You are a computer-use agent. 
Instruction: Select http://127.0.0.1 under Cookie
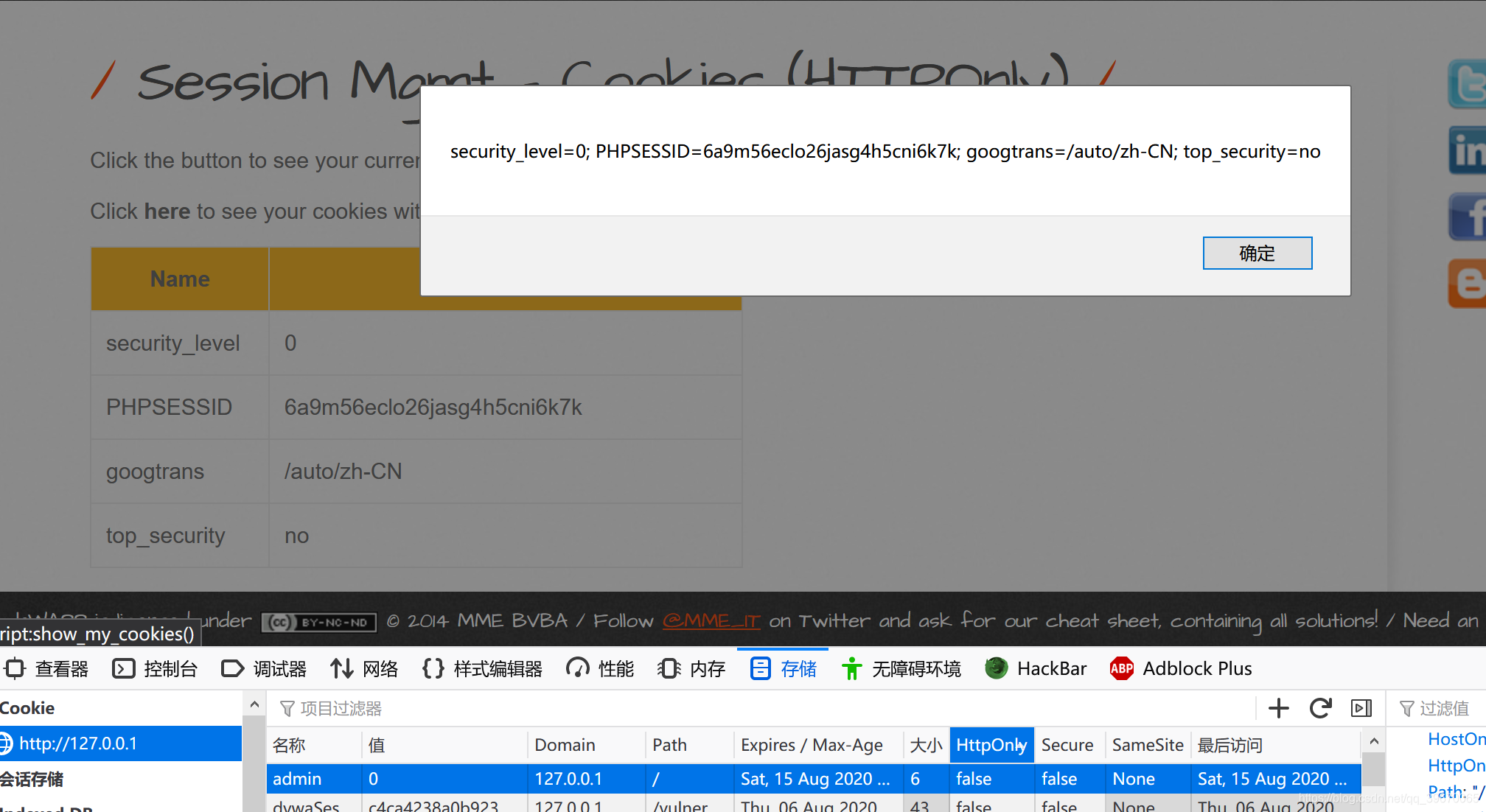pos(121,743)
